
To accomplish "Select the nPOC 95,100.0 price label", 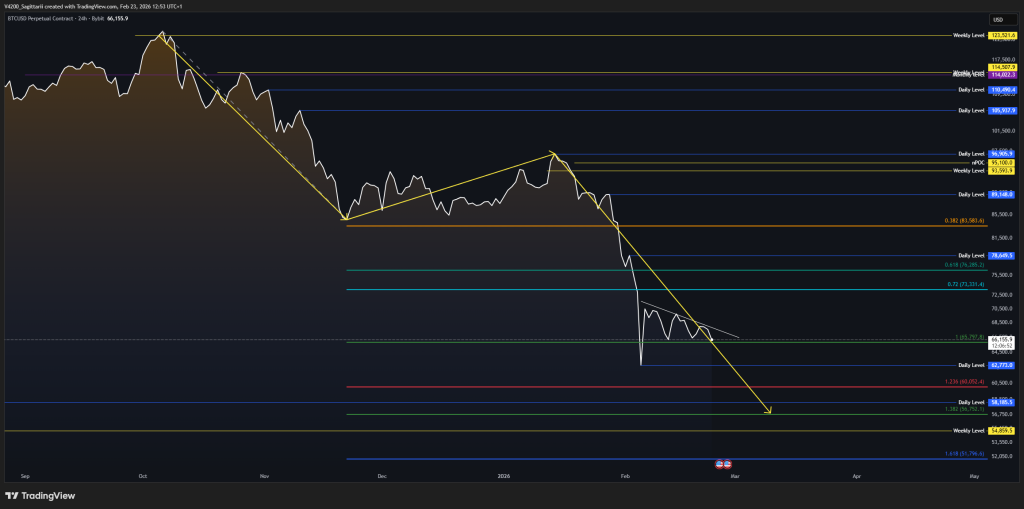I will click(1001, 162).
